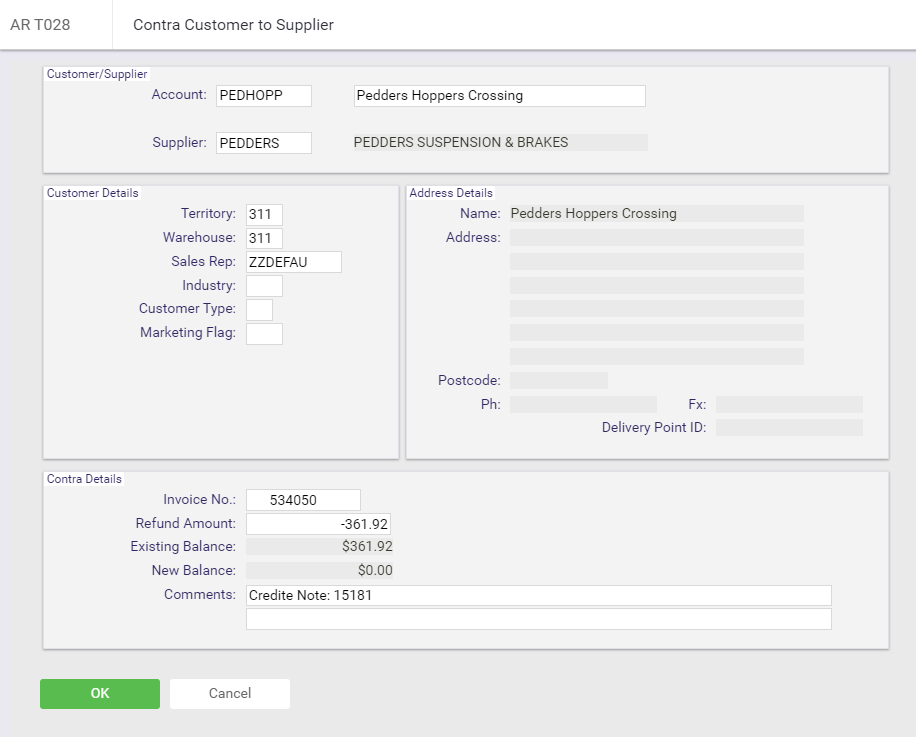
Task: Click the empty Industry field
Action: point(264,286)
